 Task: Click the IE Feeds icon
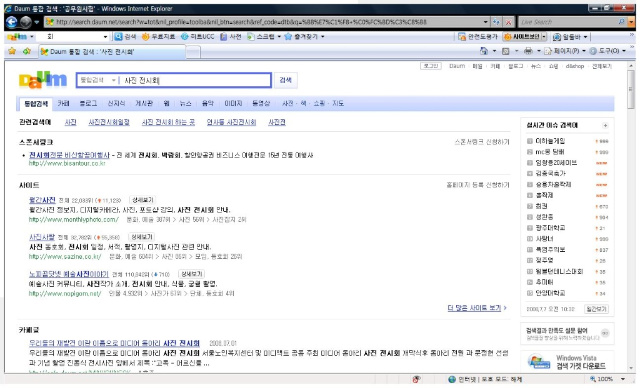tap(506, 51)
